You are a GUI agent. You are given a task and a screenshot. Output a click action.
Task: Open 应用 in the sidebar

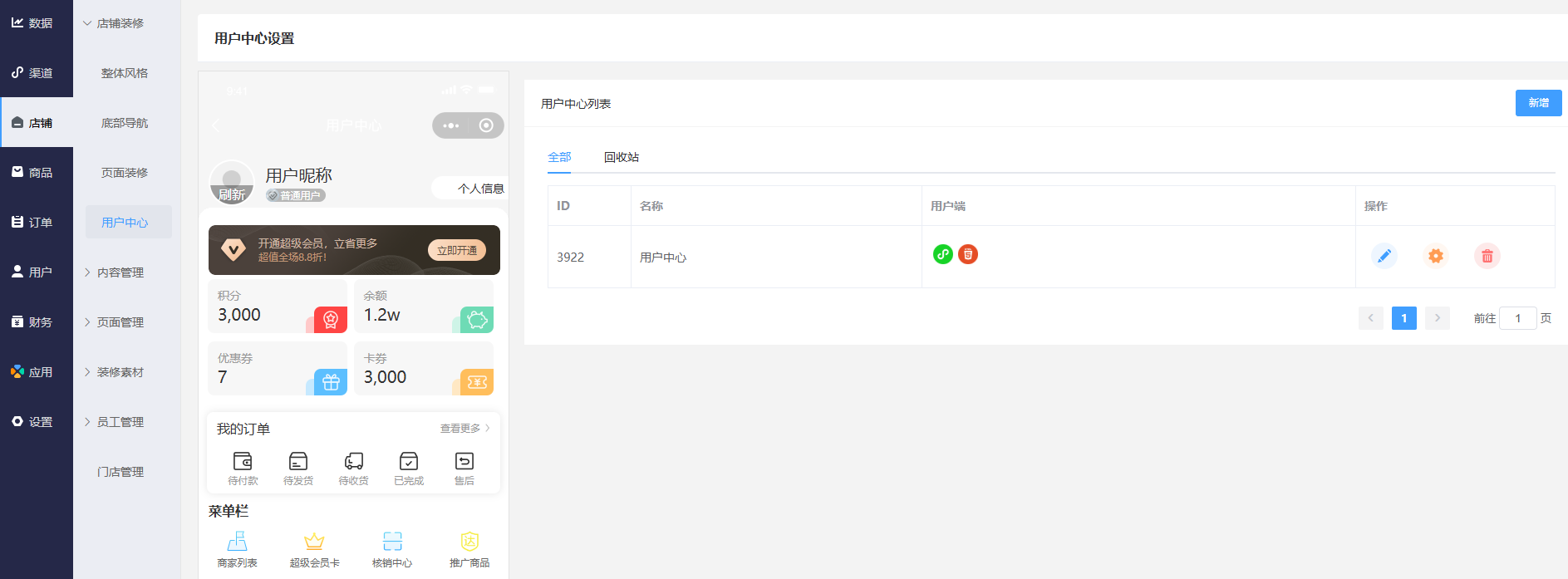37,372
